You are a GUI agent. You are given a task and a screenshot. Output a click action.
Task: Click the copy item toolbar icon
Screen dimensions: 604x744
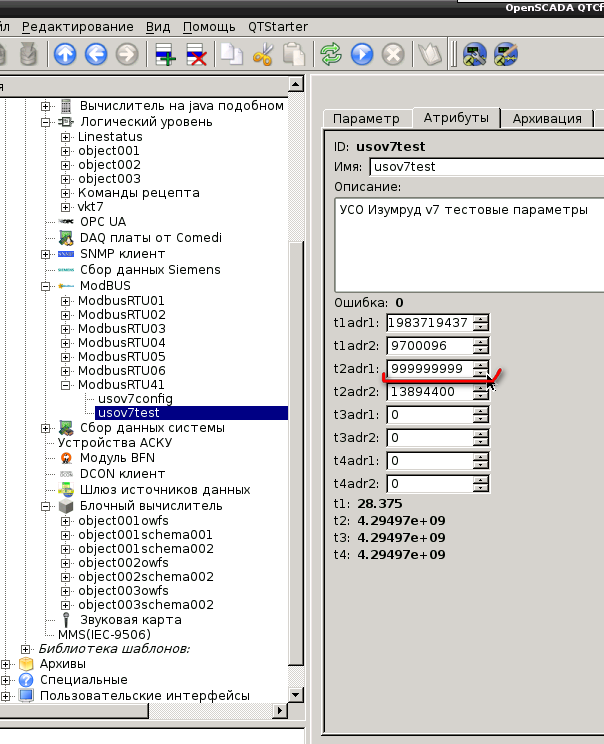tap(232, 55)
